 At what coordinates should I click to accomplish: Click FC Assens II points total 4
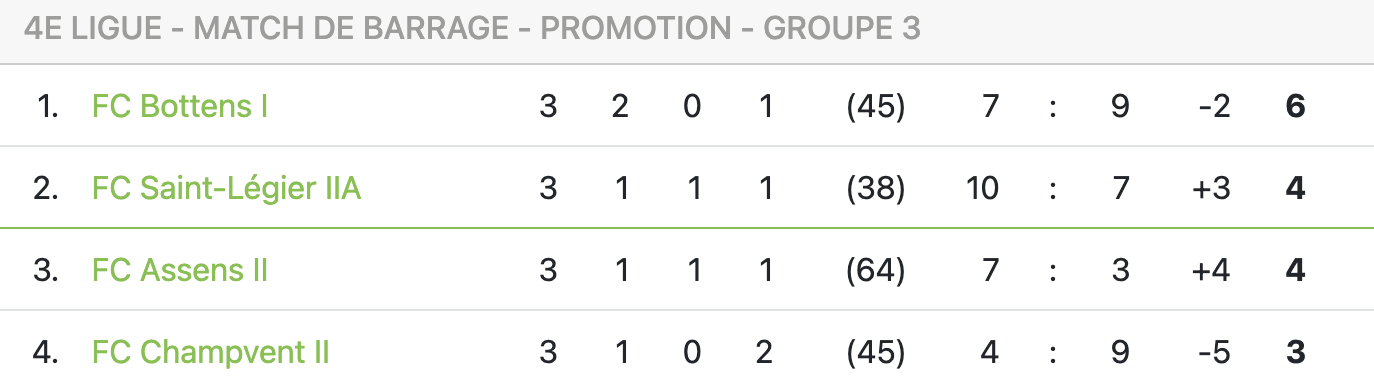1296,270
